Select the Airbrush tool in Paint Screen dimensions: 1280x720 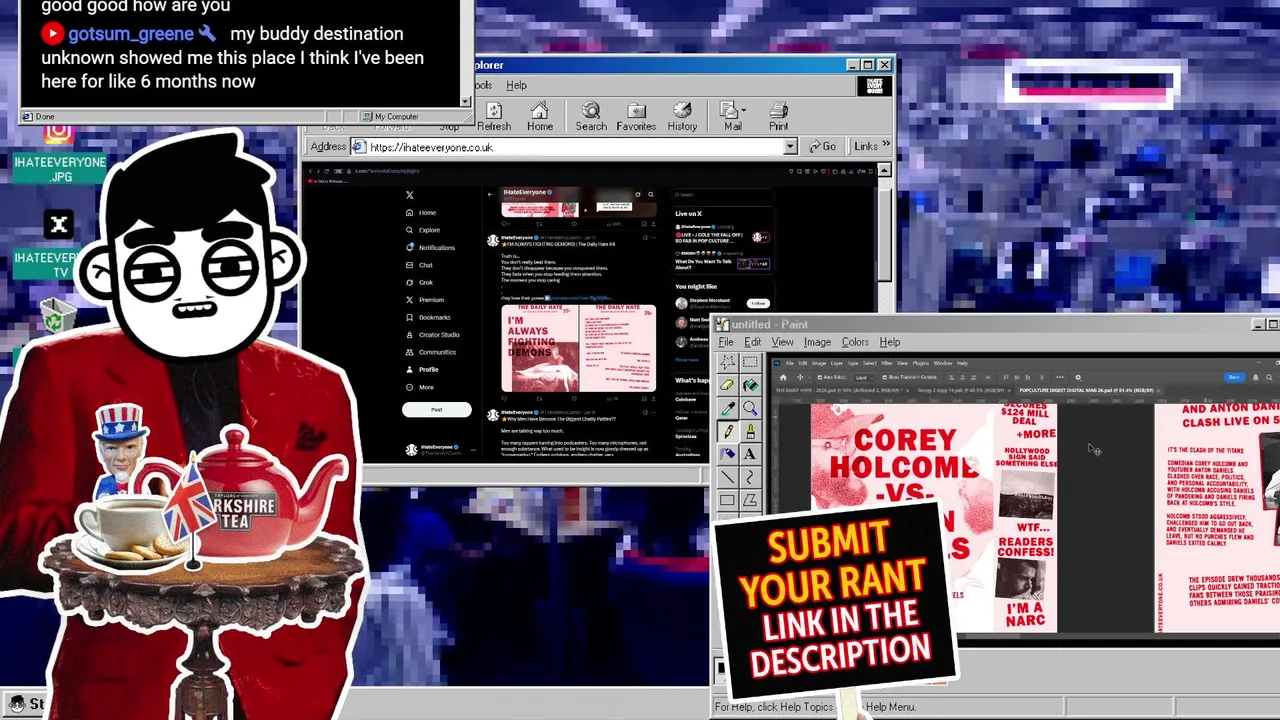pos(728,454)
